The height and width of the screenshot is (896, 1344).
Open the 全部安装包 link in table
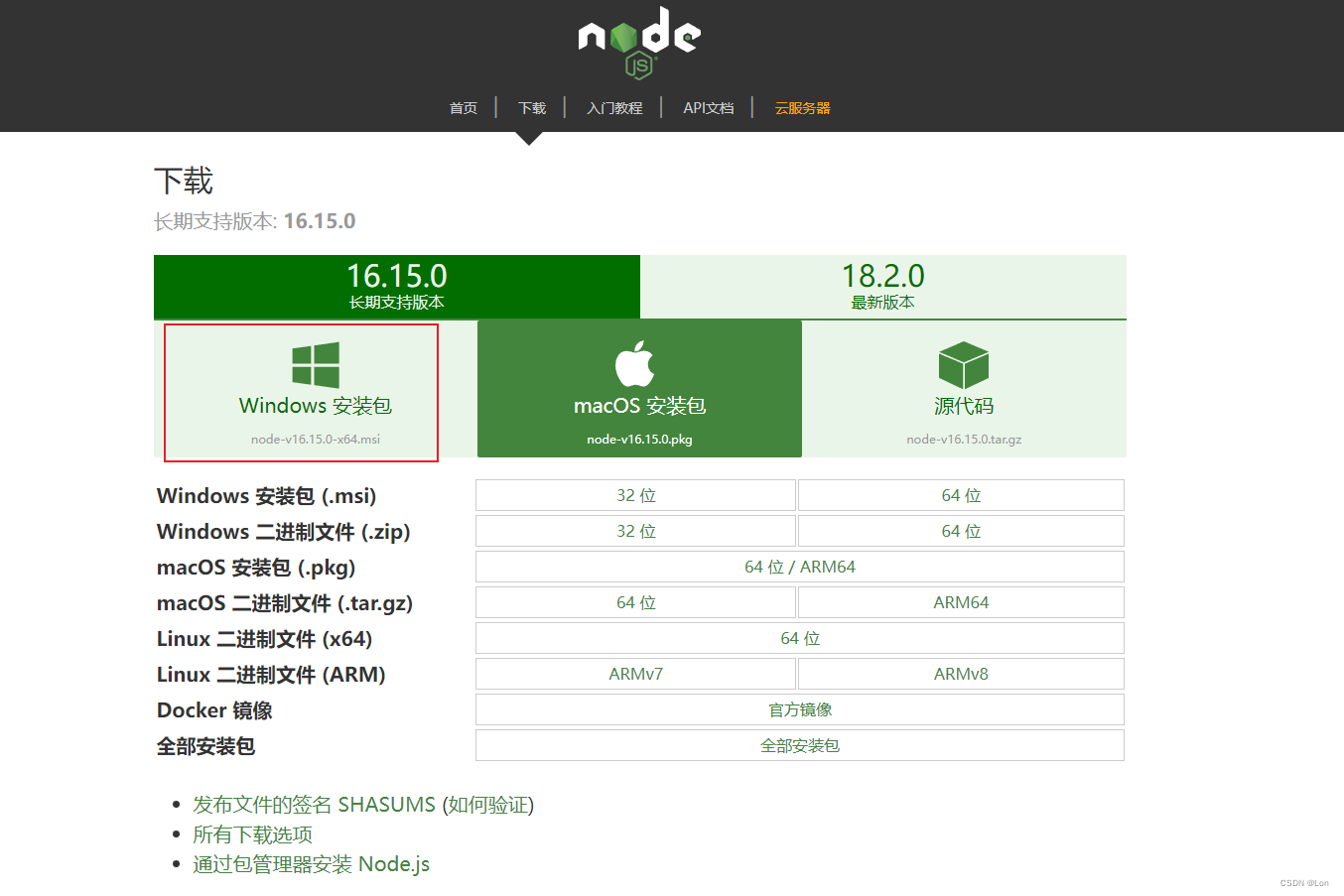pyautogui.click(x=800, y=745)
